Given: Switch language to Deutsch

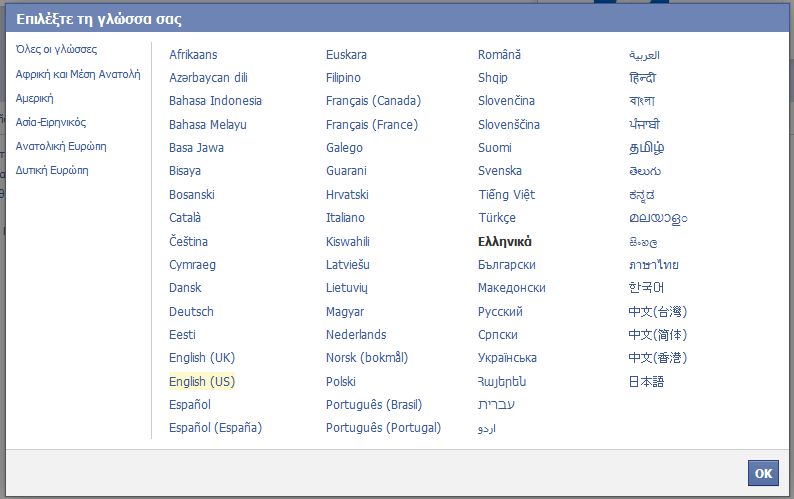Looking at the screenshot, I should point(191,312).
